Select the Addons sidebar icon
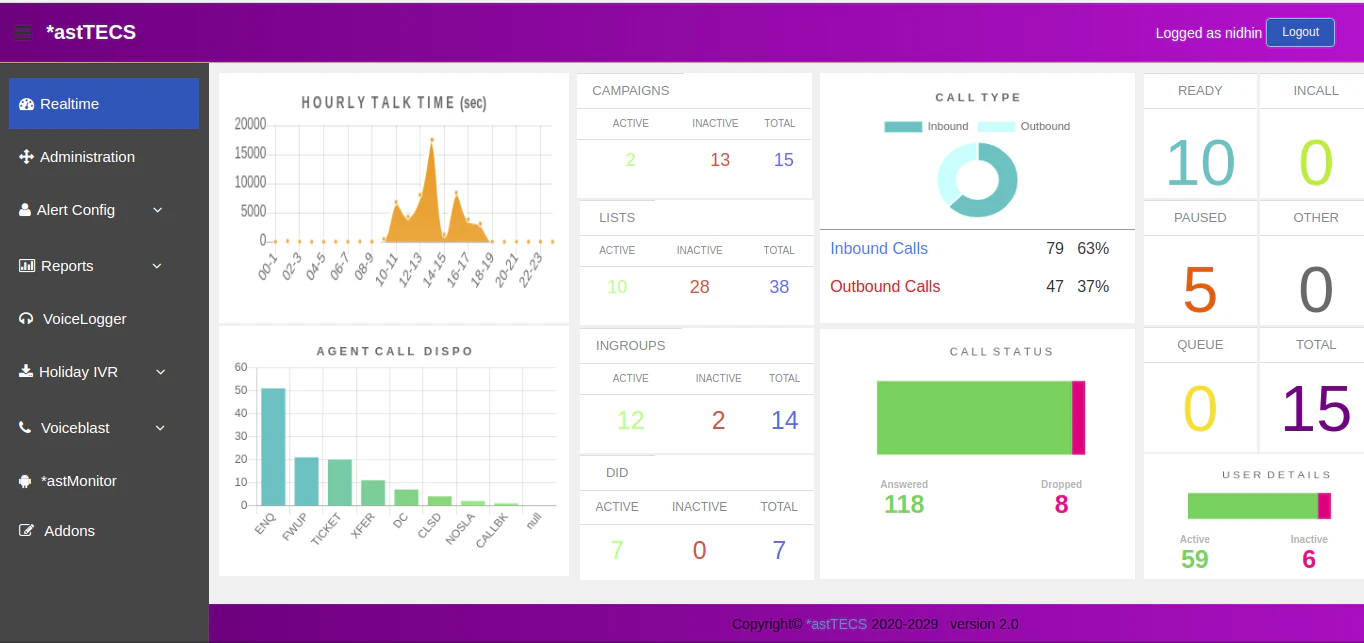 click(x=24, y=531)
